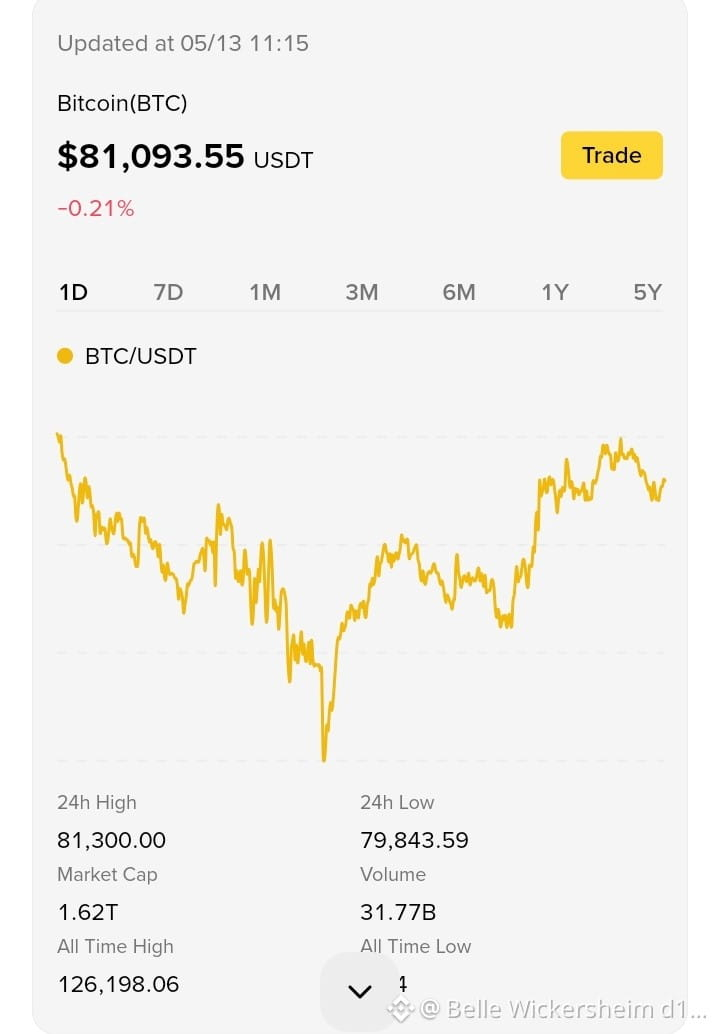
Task: Click the 24h Low value 79,843.59
Action: [x=414, y=840]
